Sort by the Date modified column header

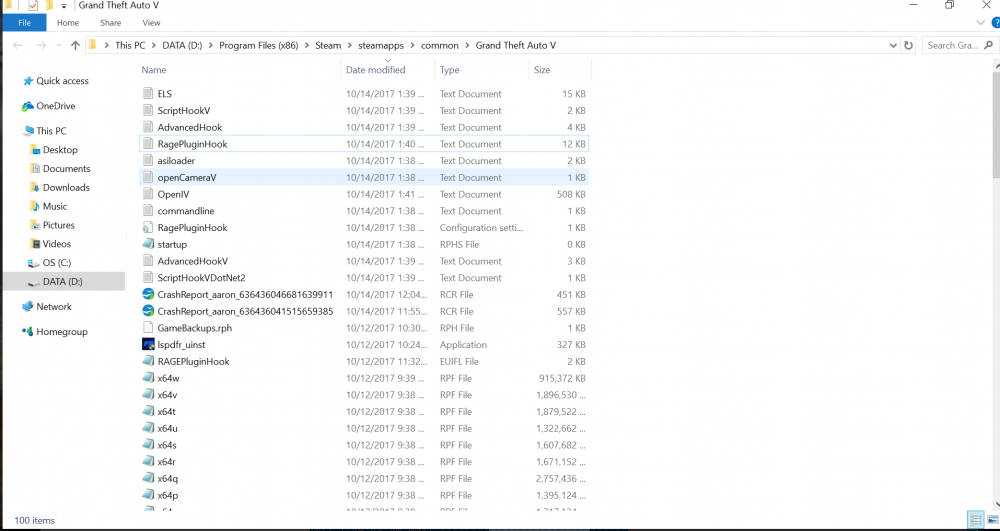tap(376, 70)
